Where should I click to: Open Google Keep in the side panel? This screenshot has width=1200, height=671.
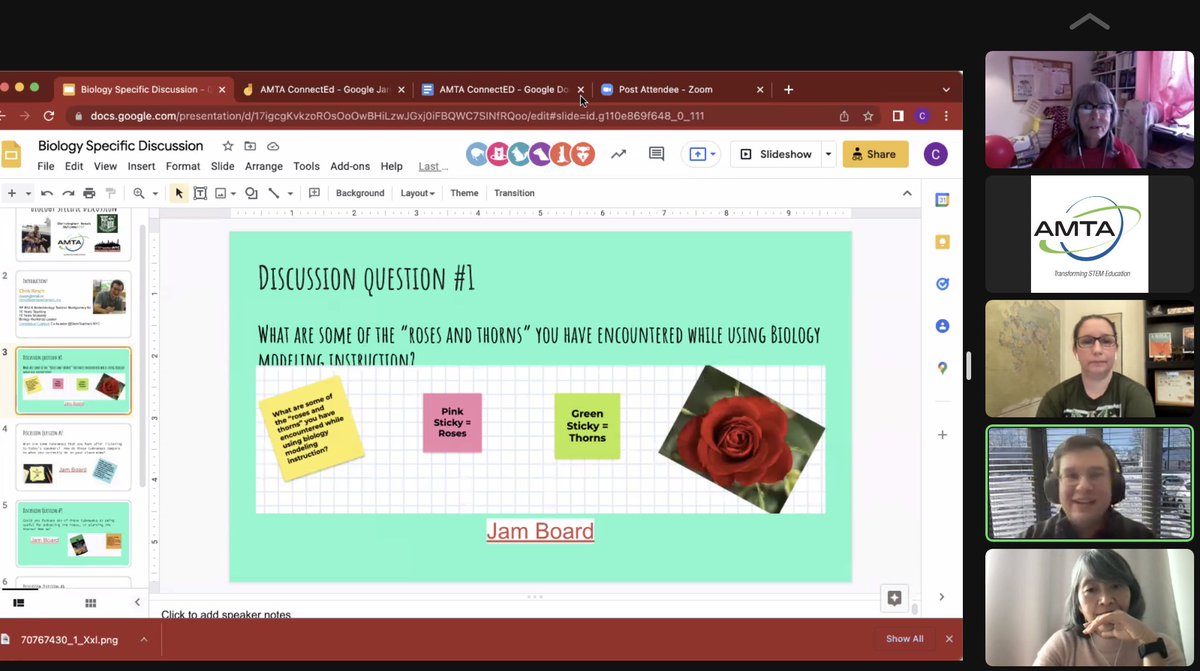tap(941, 241)
